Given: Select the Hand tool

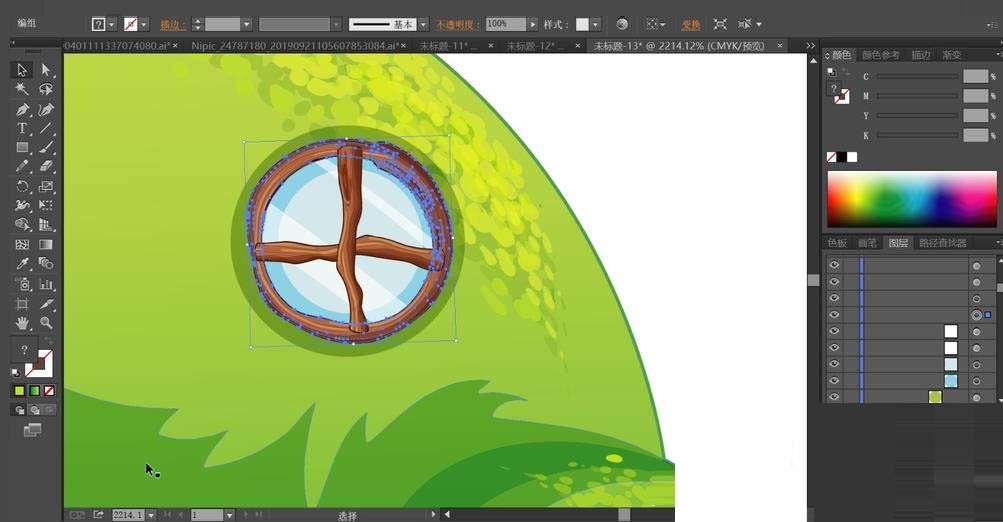Looking at the screenshot, I should click(22, 323).
